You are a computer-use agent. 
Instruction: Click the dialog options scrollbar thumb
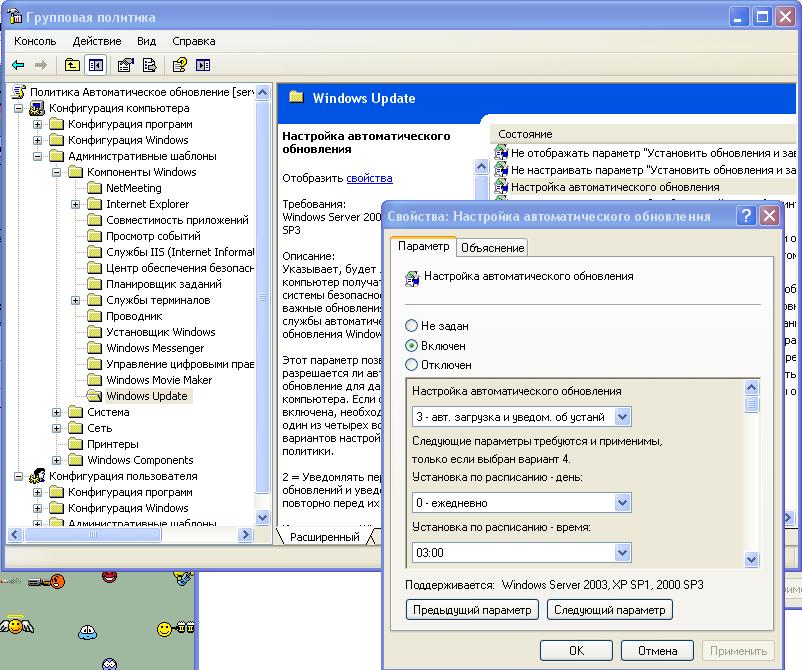click(751, 405)
